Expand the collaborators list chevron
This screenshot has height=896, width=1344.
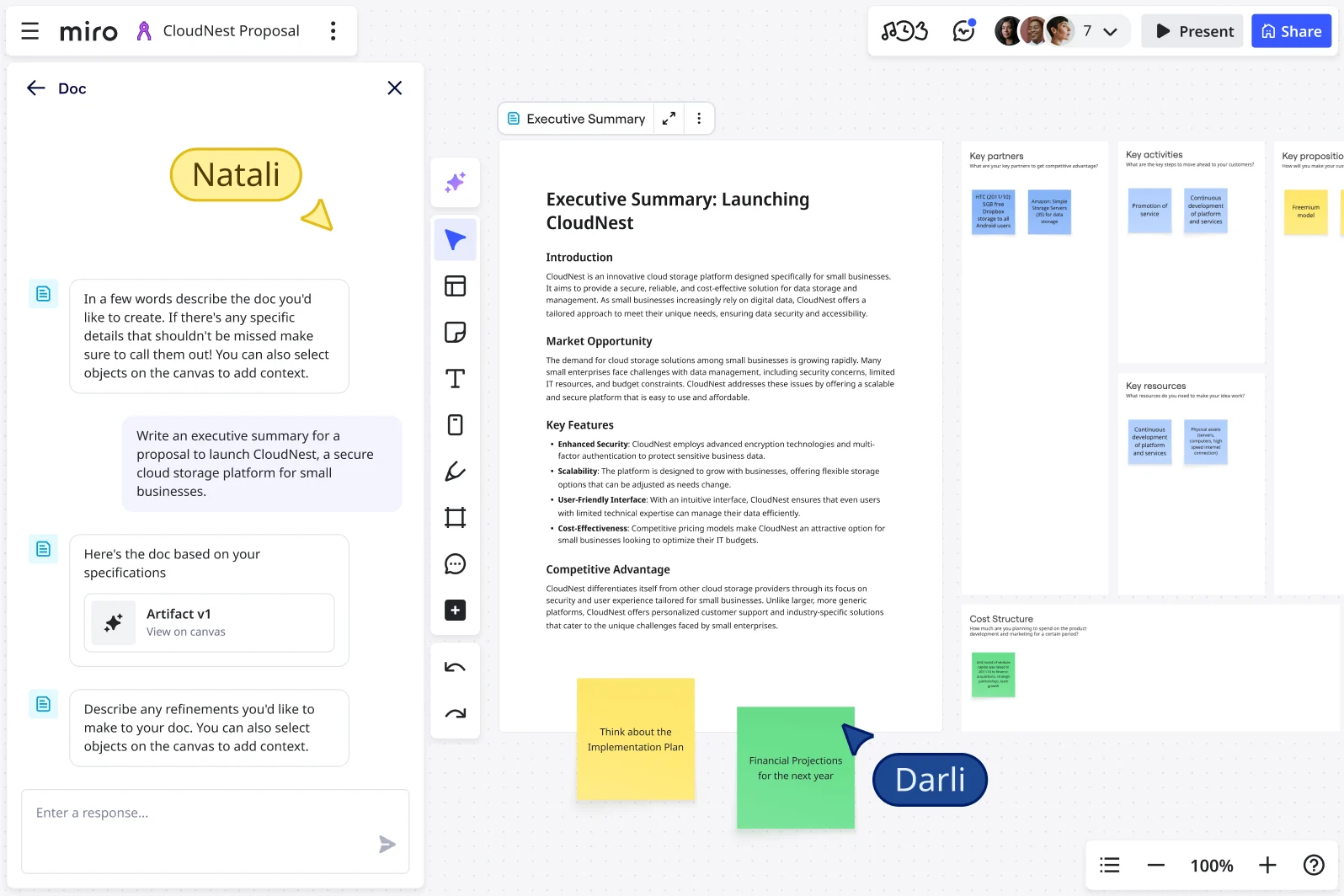point(1110,32)
